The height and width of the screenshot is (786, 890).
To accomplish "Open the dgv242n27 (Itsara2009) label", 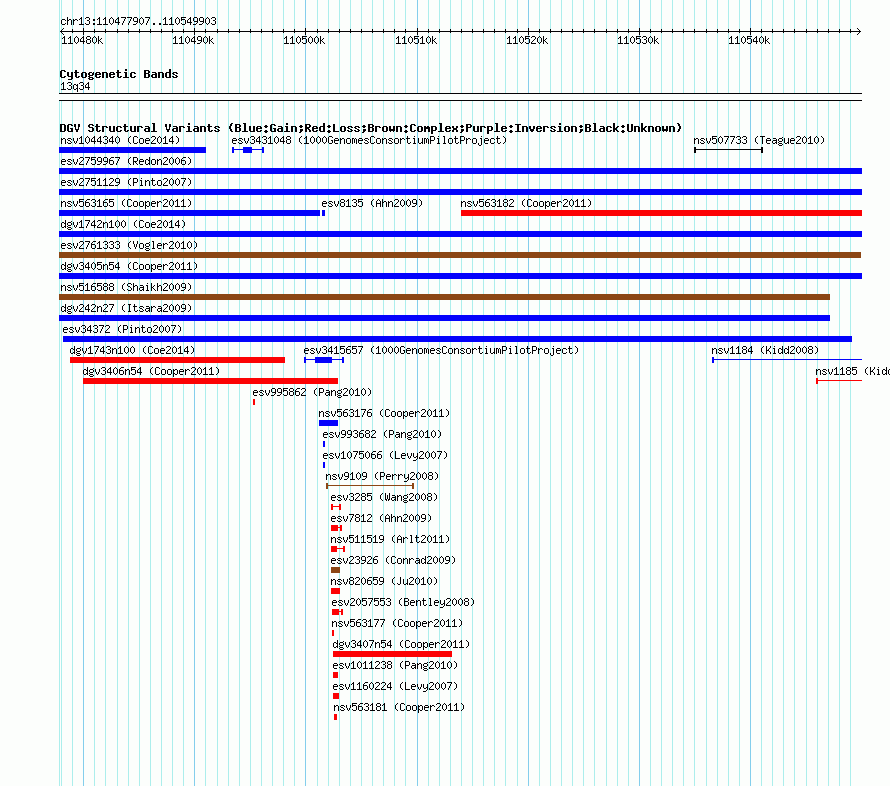I will click(126, 308).
